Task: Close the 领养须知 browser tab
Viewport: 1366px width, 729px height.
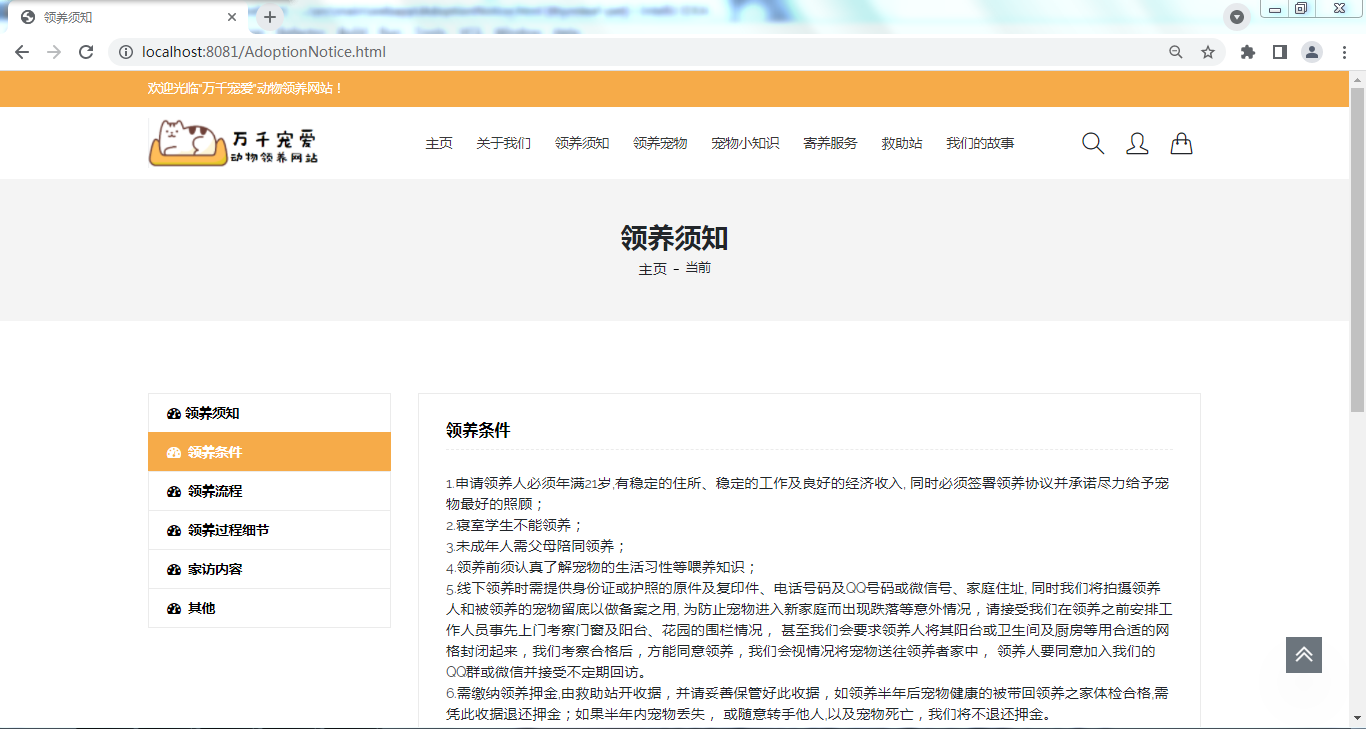Action: (232, 17)
